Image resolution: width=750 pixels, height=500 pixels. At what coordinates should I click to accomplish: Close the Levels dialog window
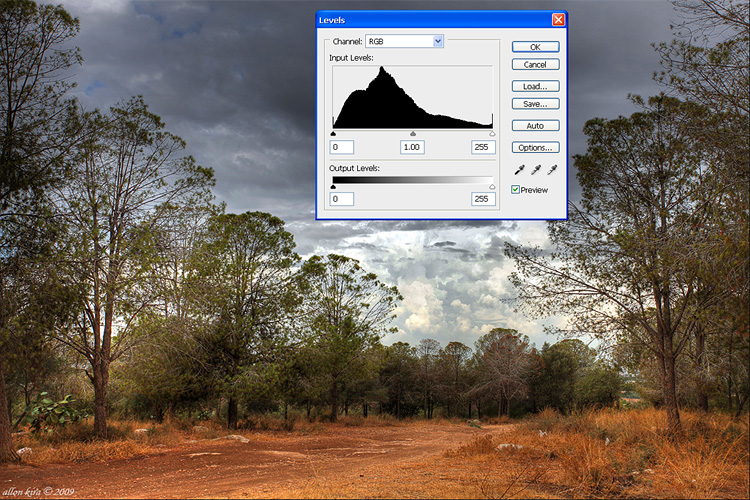tap(557, 19)
